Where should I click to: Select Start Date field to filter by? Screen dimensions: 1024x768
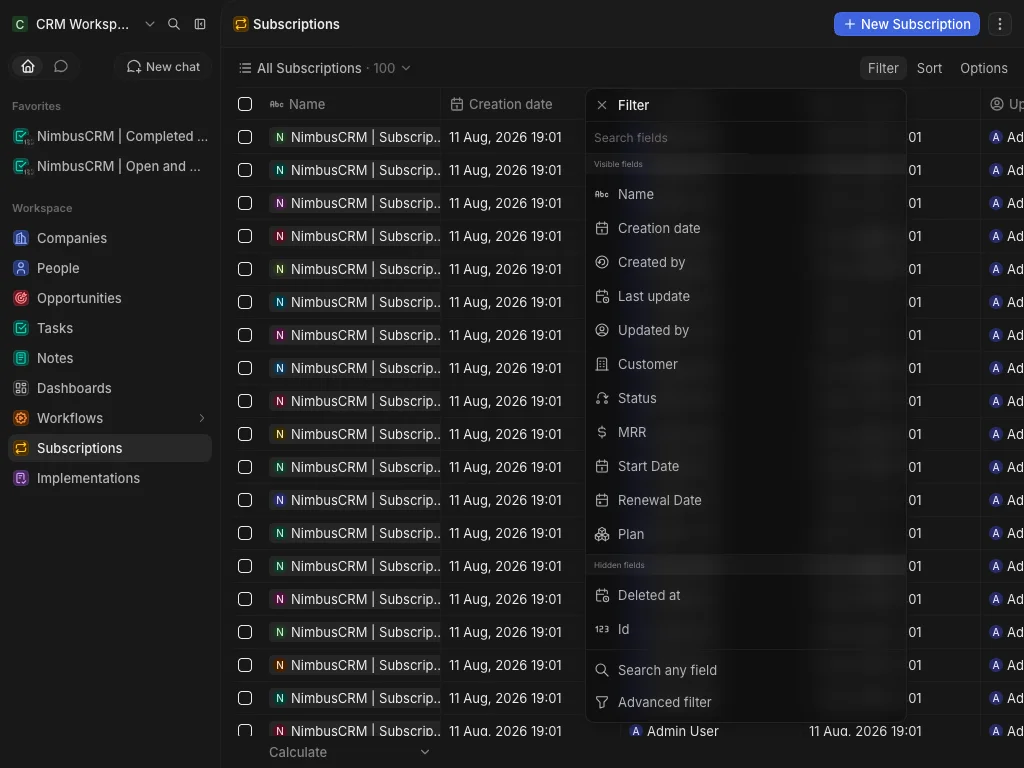745,466
